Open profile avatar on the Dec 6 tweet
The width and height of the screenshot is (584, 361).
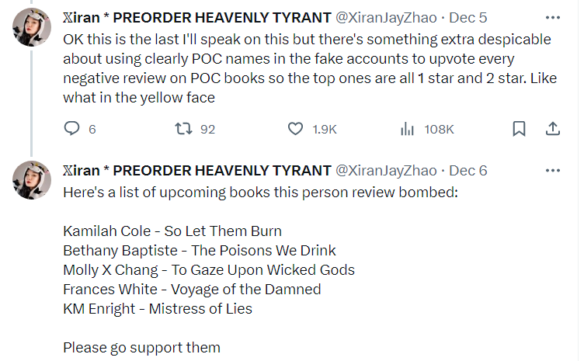coord(32,180)
